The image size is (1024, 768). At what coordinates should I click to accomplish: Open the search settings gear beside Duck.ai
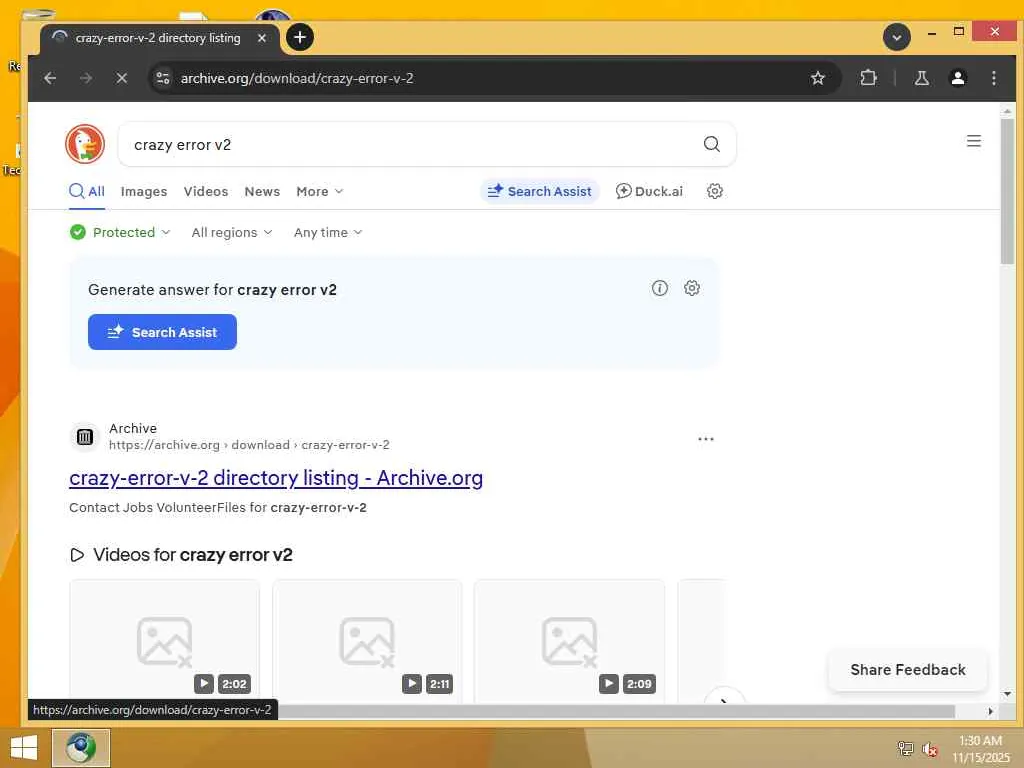pyautogui.click(x=715, y=191)
